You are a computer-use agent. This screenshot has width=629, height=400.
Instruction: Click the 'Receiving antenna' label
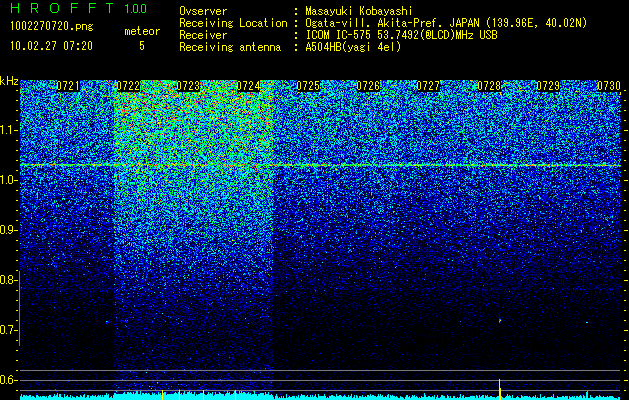pyautogui.click(x=230, y=47)
